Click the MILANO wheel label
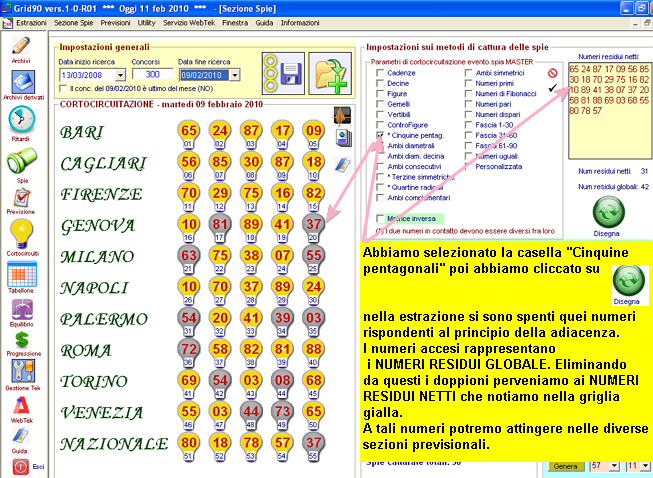This screenshot has width=653, height=478. 97,256
